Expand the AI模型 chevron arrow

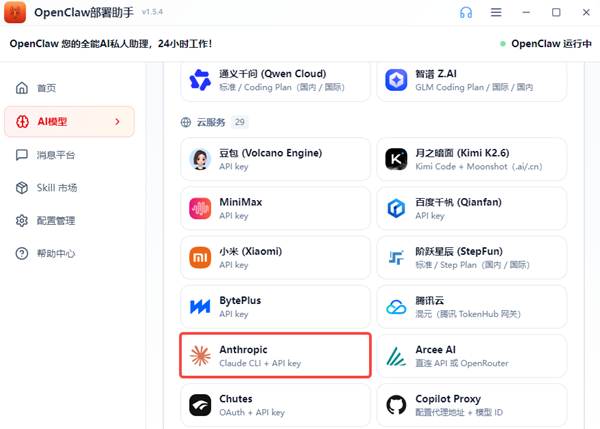click(117, 122)
